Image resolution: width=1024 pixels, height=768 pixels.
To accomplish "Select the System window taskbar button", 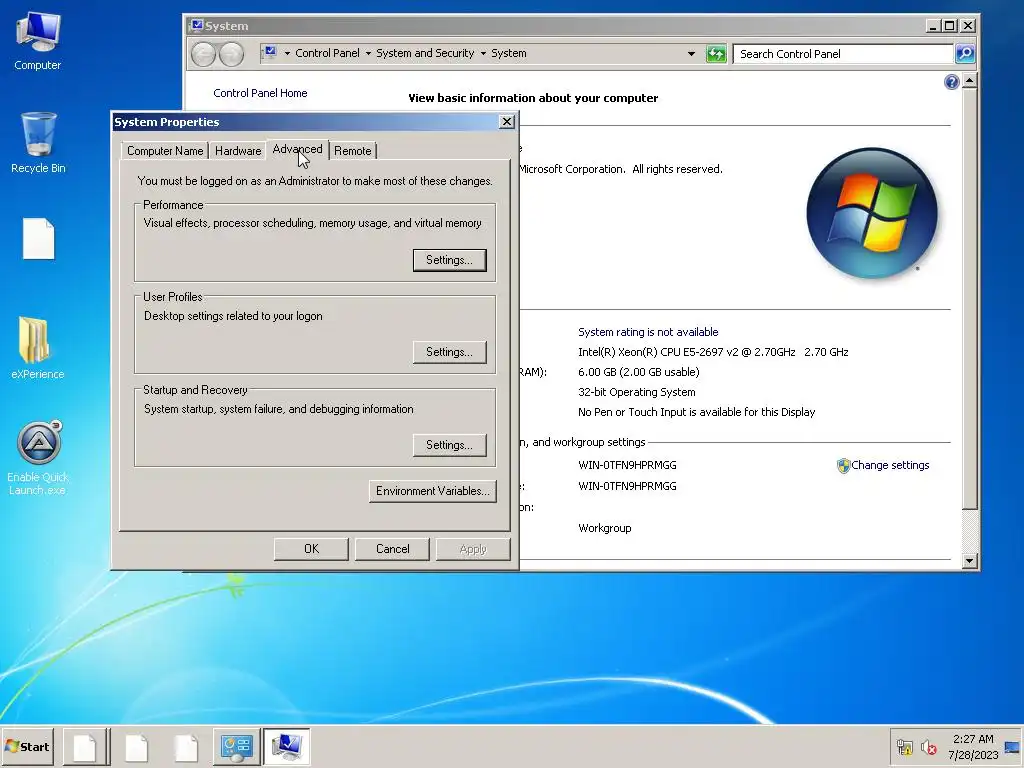I will coord(286,747).
